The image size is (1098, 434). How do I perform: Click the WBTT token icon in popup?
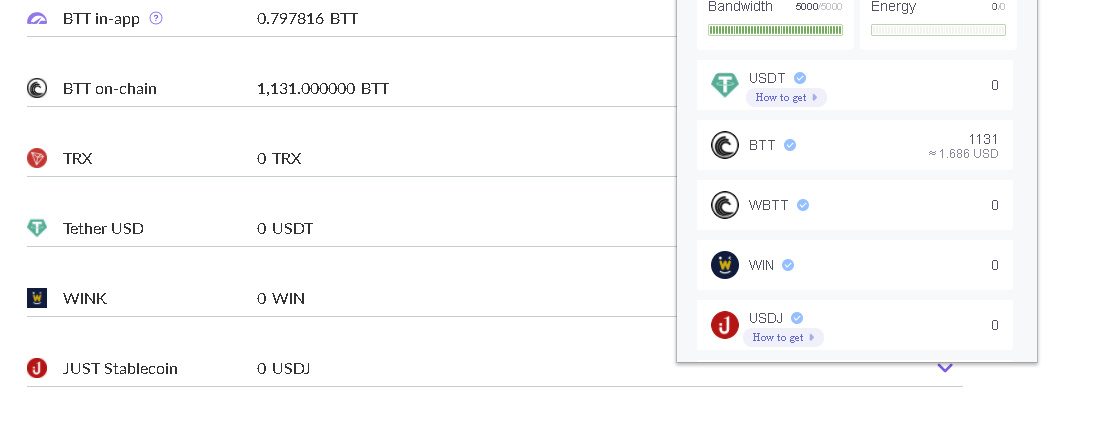click(725, 205)
